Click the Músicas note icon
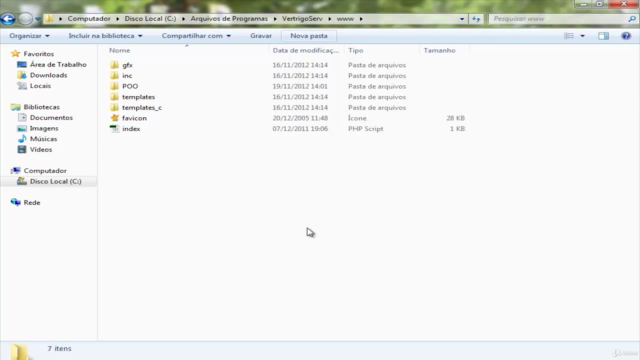 [22, 139]
